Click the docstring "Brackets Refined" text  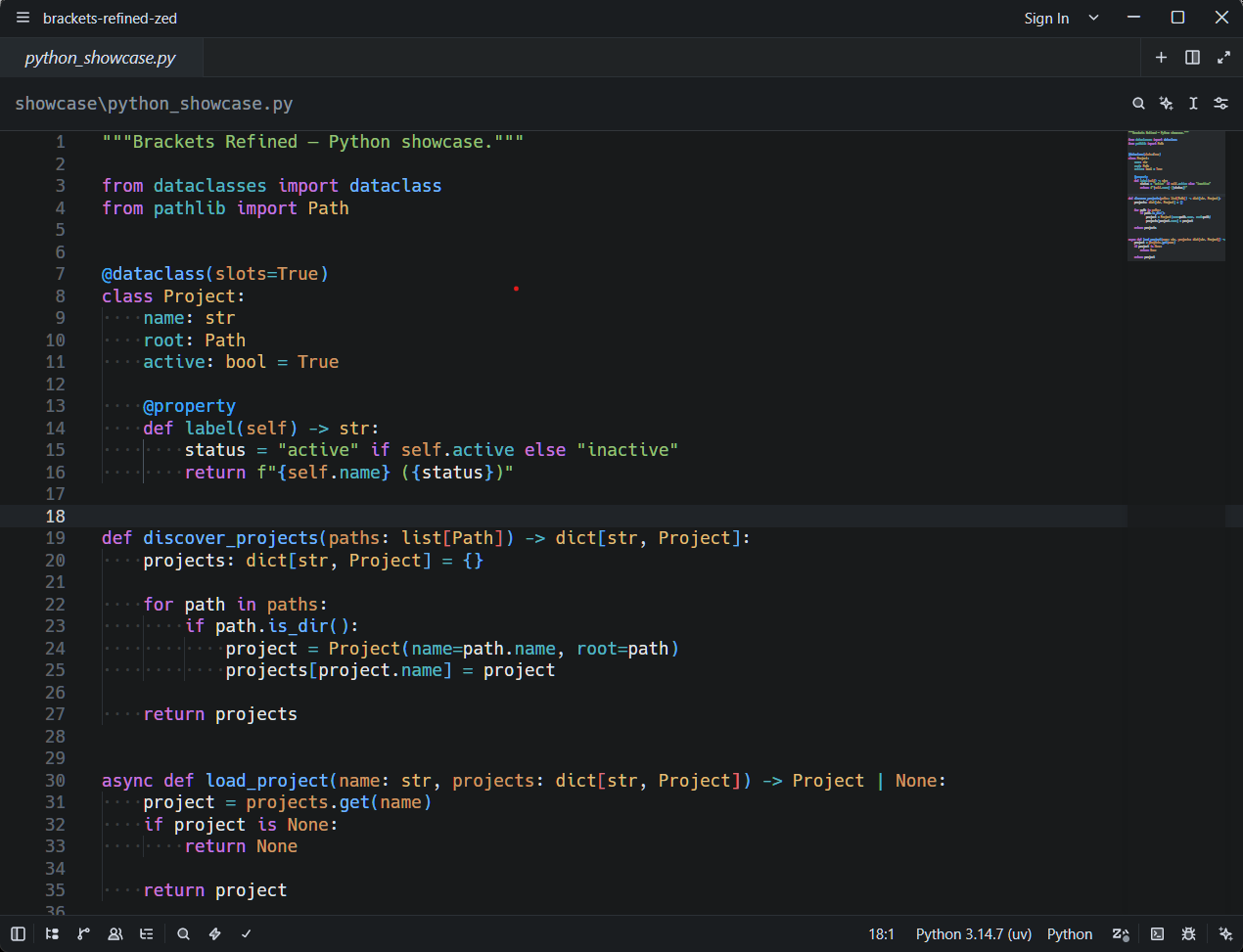[x=215, y=142]
